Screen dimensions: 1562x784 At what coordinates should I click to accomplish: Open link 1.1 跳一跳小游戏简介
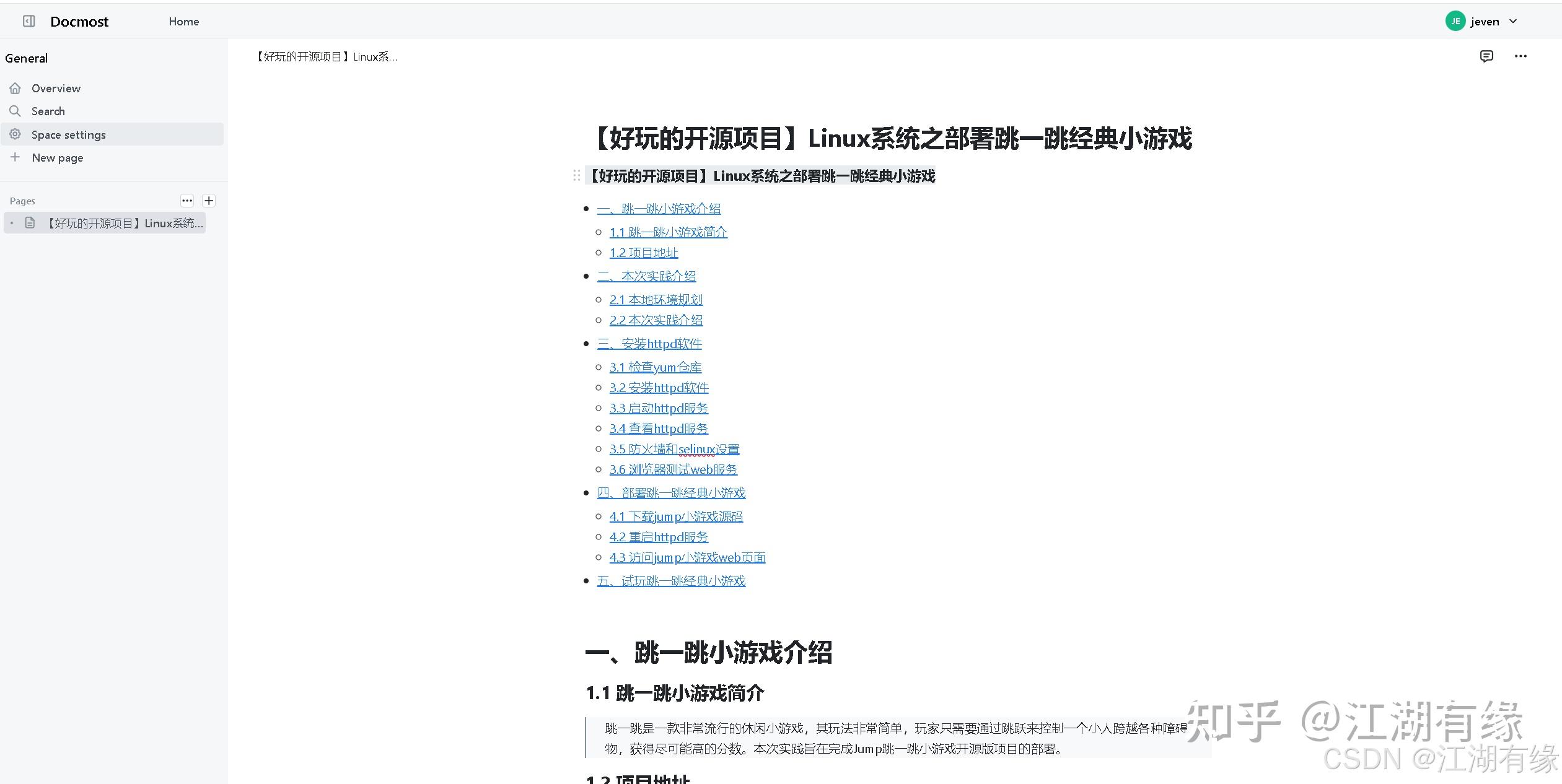(668, 232)
